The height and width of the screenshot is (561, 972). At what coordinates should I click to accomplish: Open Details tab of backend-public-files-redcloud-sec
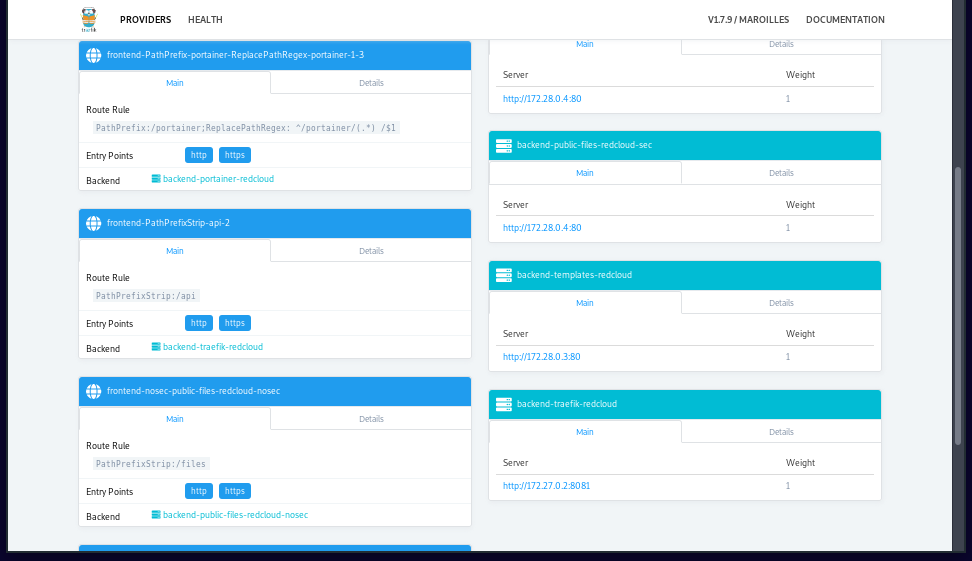coord(781,173)
